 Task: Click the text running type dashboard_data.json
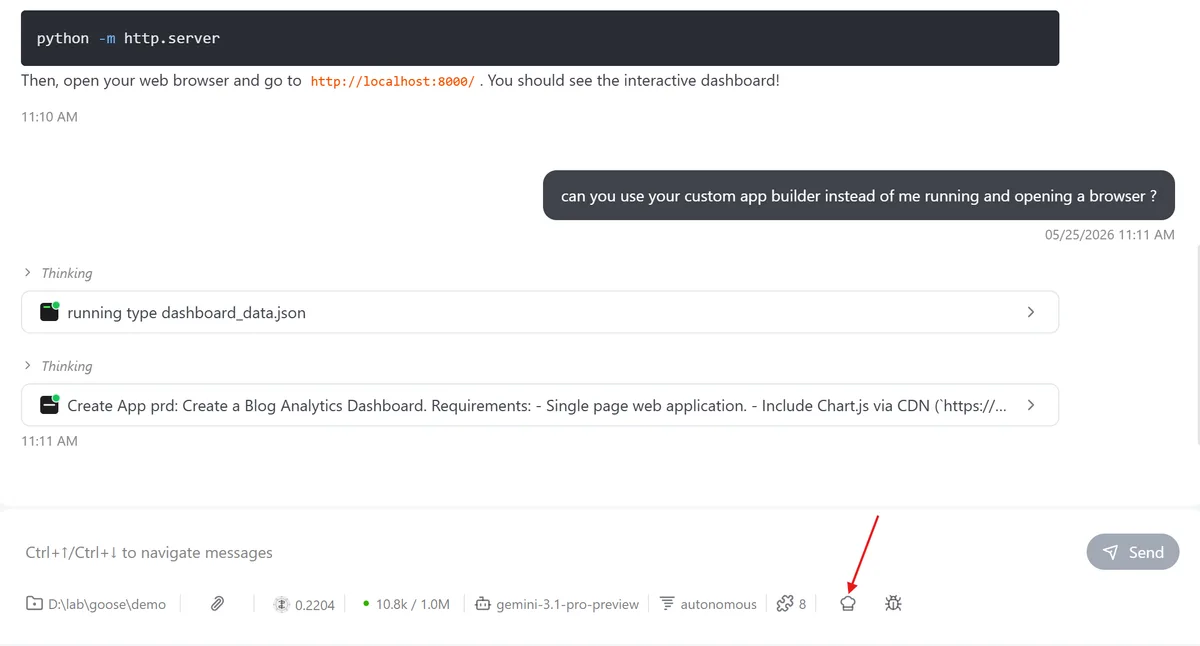point(186,313)
